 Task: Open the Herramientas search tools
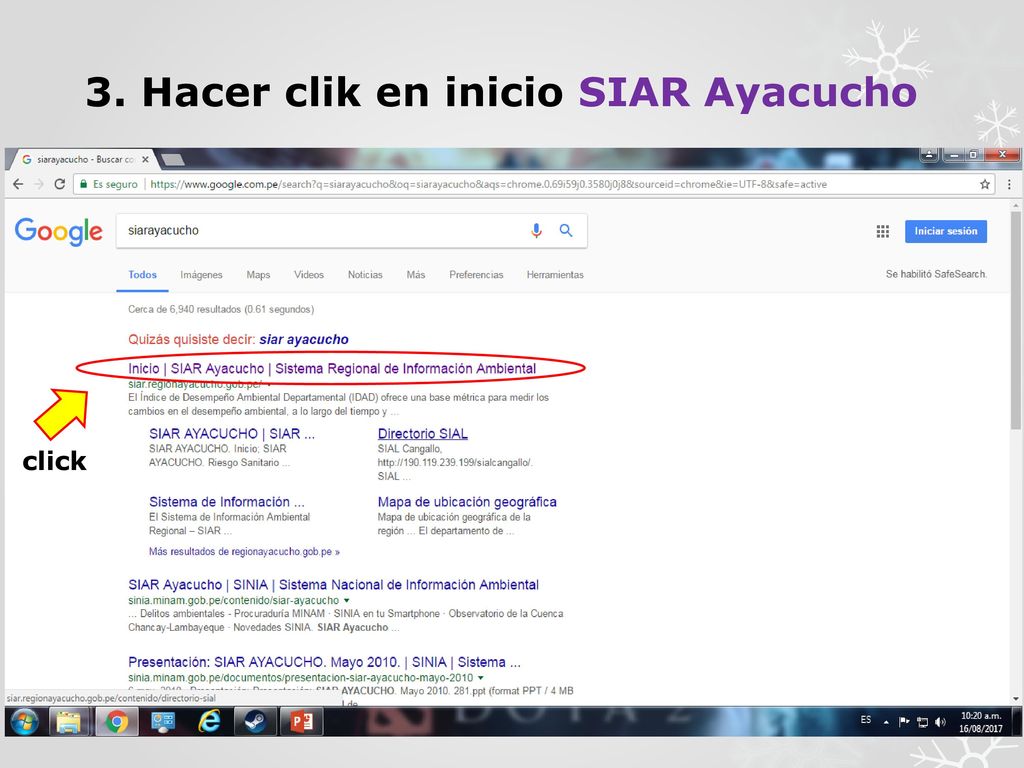click(555, 275)
